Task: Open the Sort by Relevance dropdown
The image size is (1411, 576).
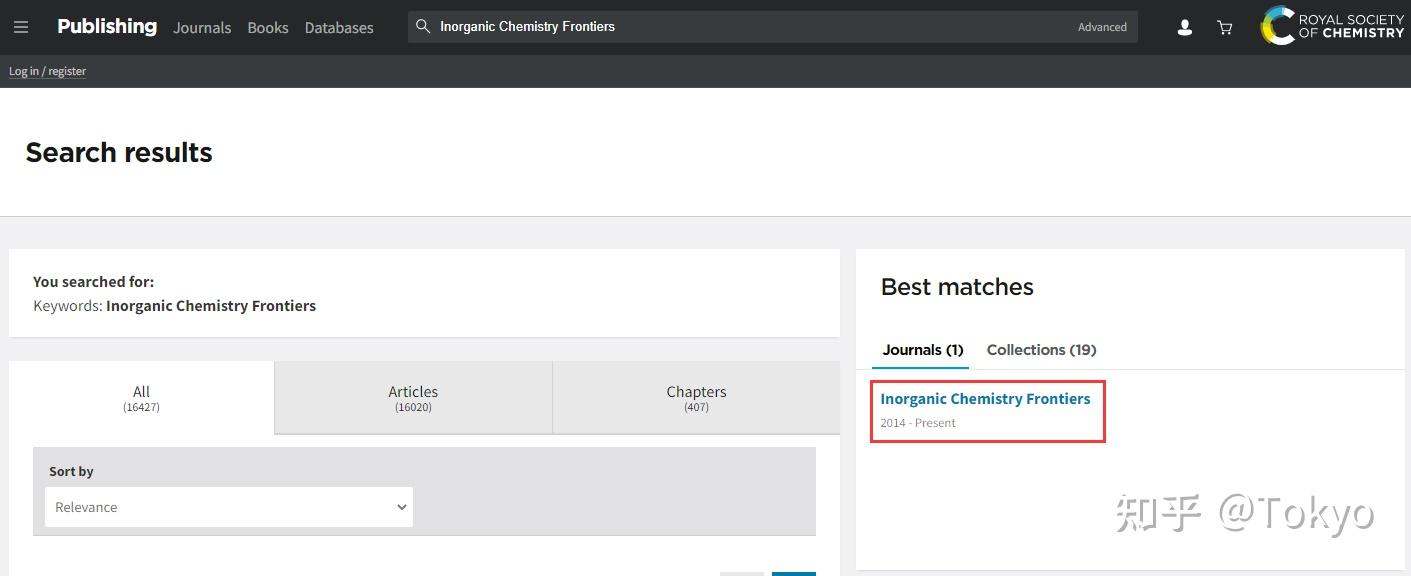Action: click(229, 507)
